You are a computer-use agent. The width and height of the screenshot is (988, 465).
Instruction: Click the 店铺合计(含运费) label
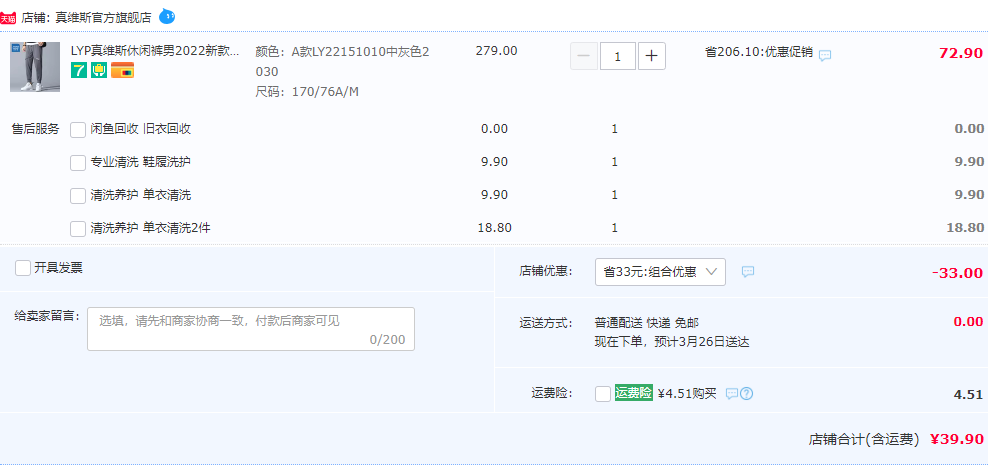point(864,440)
